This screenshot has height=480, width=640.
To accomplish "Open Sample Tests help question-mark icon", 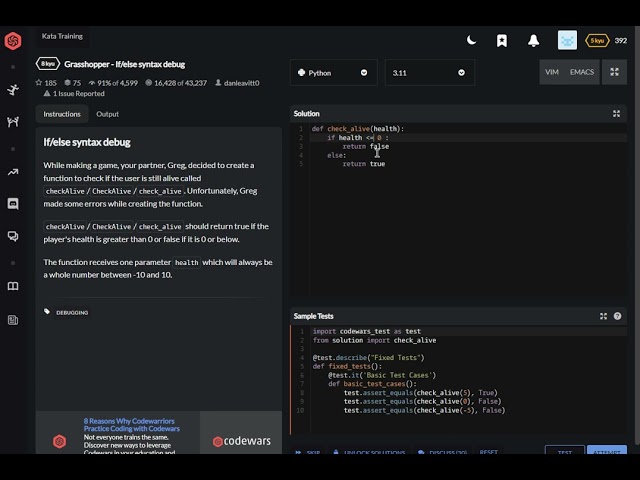I will coord(618,316).
